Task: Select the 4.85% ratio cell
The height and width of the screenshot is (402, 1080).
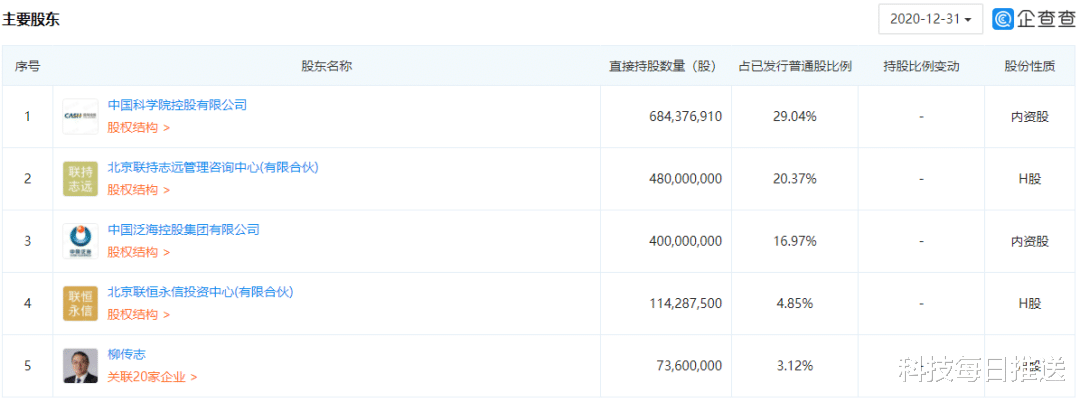Action: [795, 304]
